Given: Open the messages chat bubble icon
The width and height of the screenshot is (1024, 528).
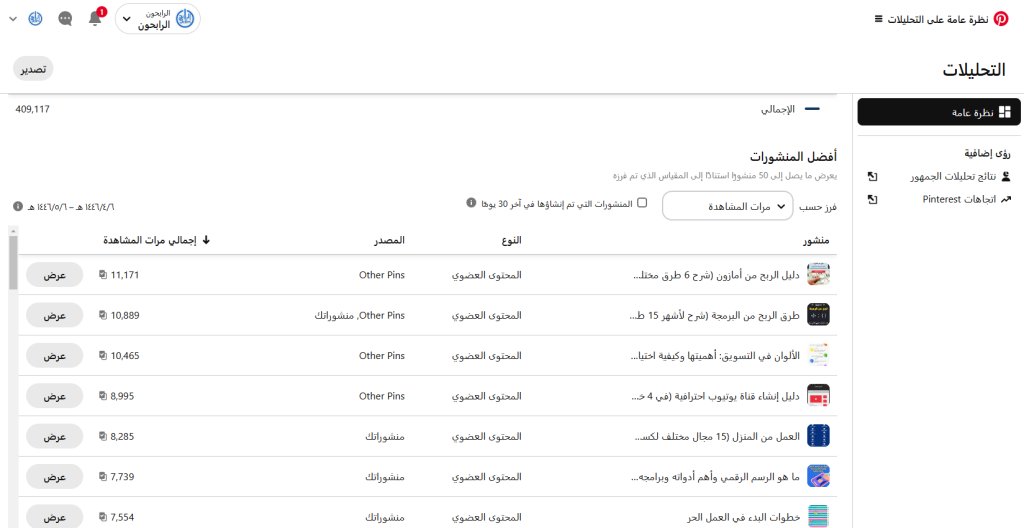Looking at the screenshot, I should [x=65, y=18].
